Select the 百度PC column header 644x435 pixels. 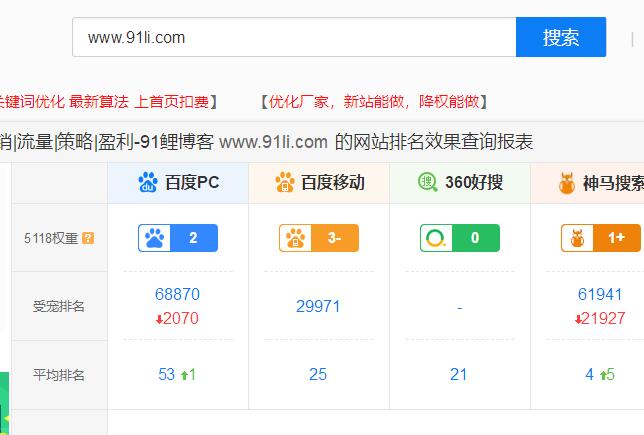(178, 183)
